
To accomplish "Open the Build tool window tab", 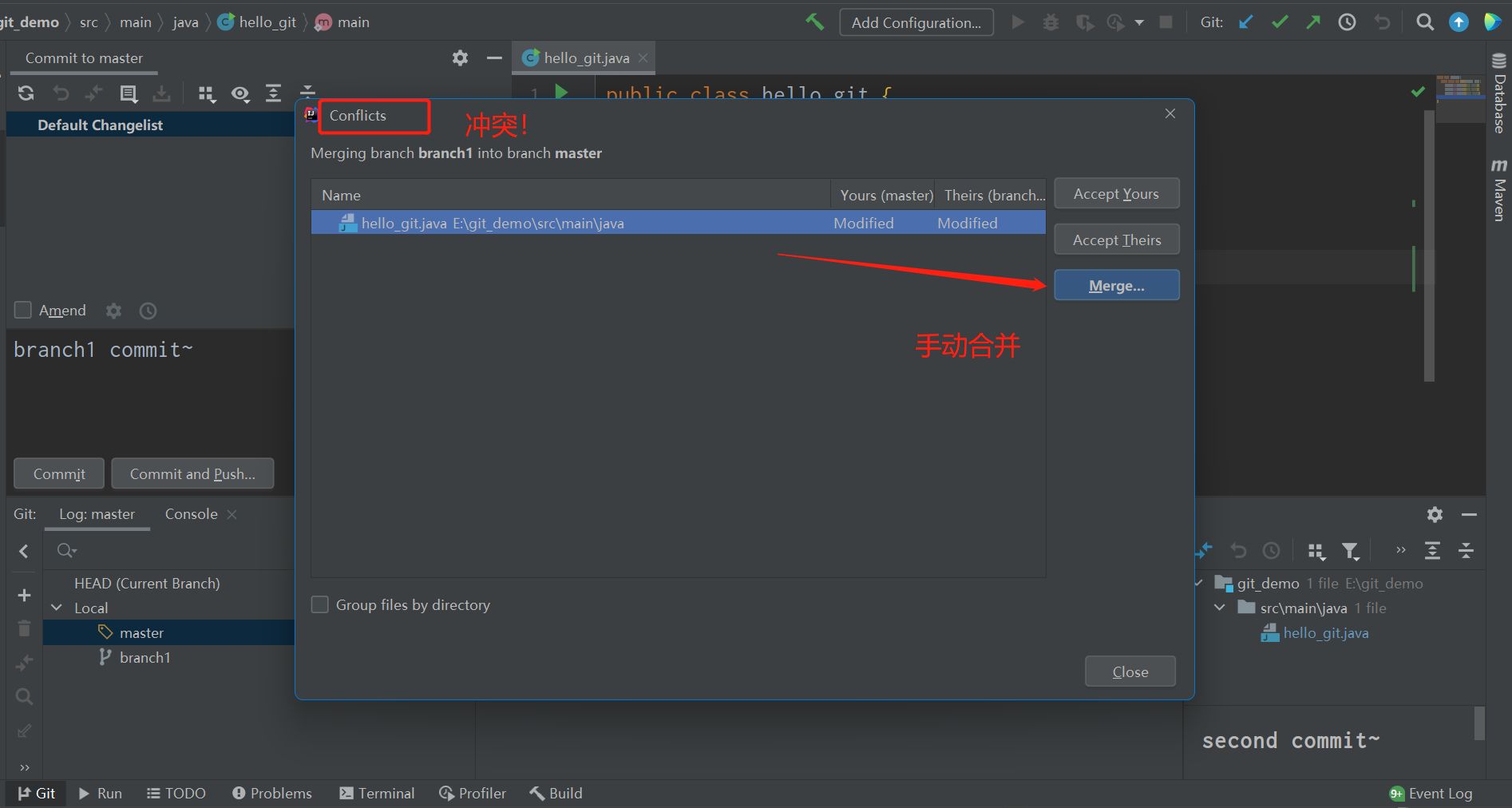I will tap(556, 793).
